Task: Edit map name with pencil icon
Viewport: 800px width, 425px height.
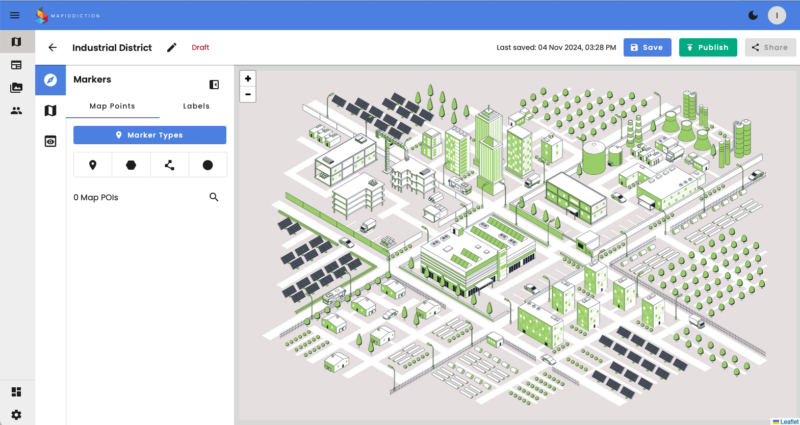Action: coord(172,47)
